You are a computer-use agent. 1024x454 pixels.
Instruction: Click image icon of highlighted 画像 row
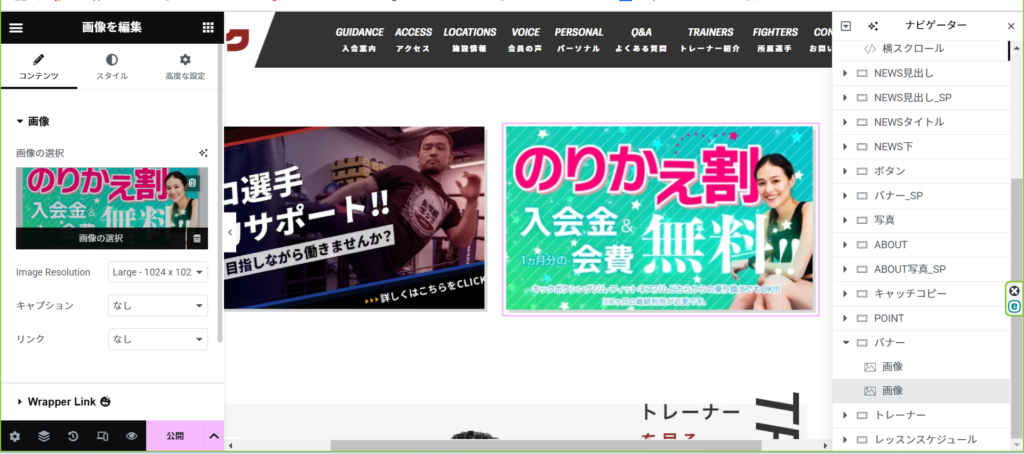coord(870,391)
